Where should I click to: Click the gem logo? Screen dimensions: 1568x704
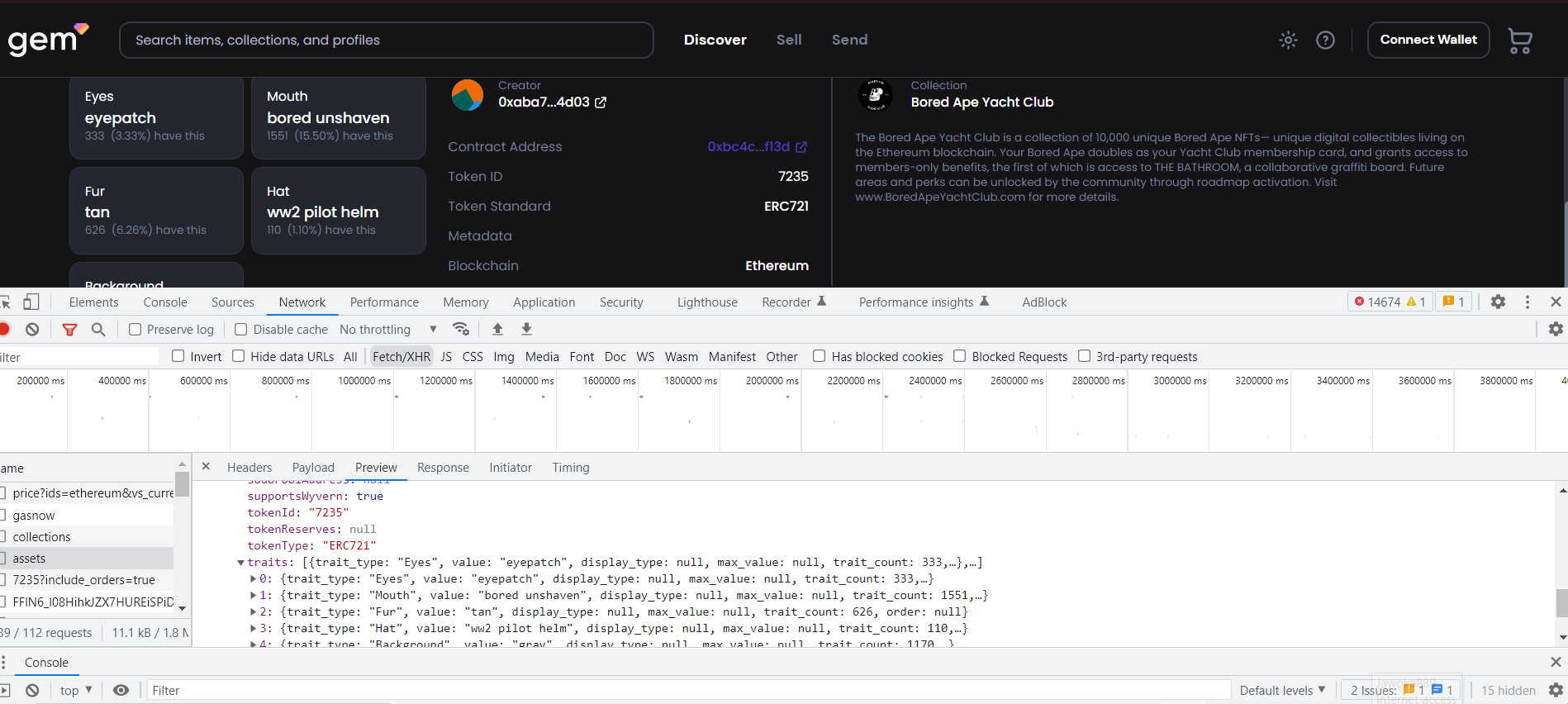coord(47,39)
